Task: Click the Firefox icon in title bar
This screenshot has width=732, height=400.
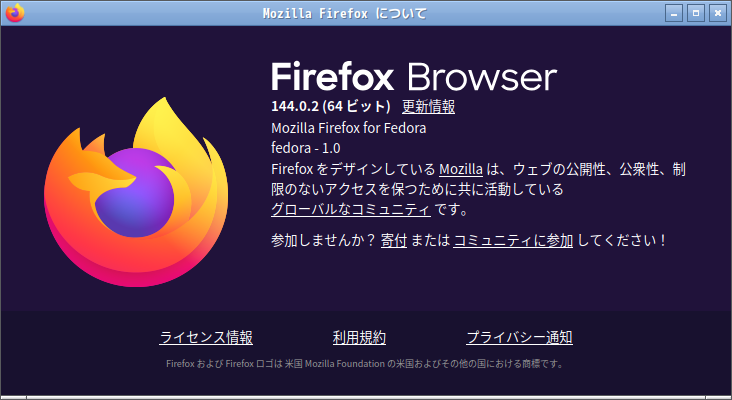Action: tap(14, 13)
